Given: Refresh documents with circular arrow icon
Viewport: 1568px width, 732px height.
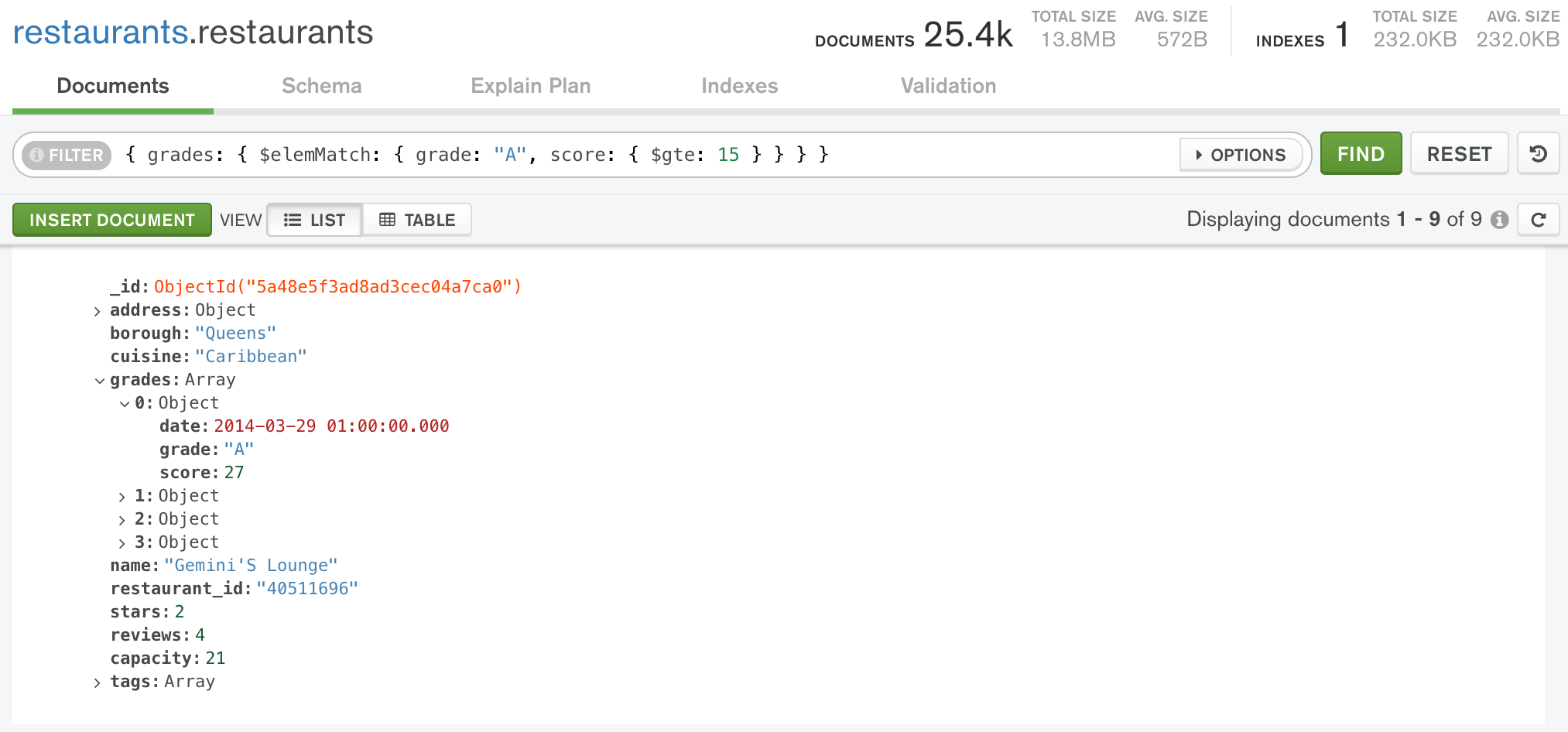Looking at the screenshot, I should coord(1539,220).
